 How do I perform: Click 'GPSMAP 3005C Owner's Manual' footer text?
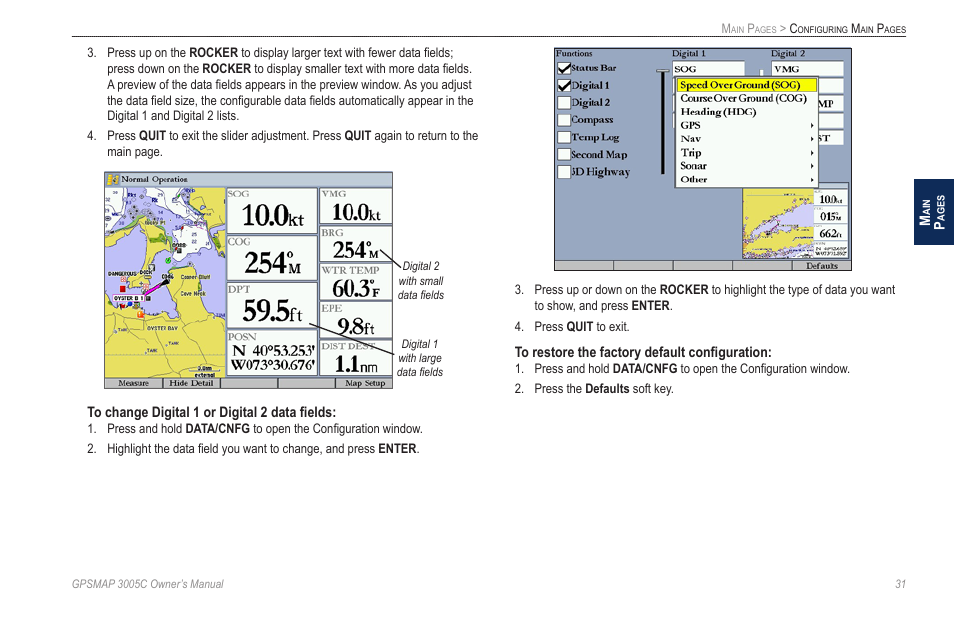[148, 584]
